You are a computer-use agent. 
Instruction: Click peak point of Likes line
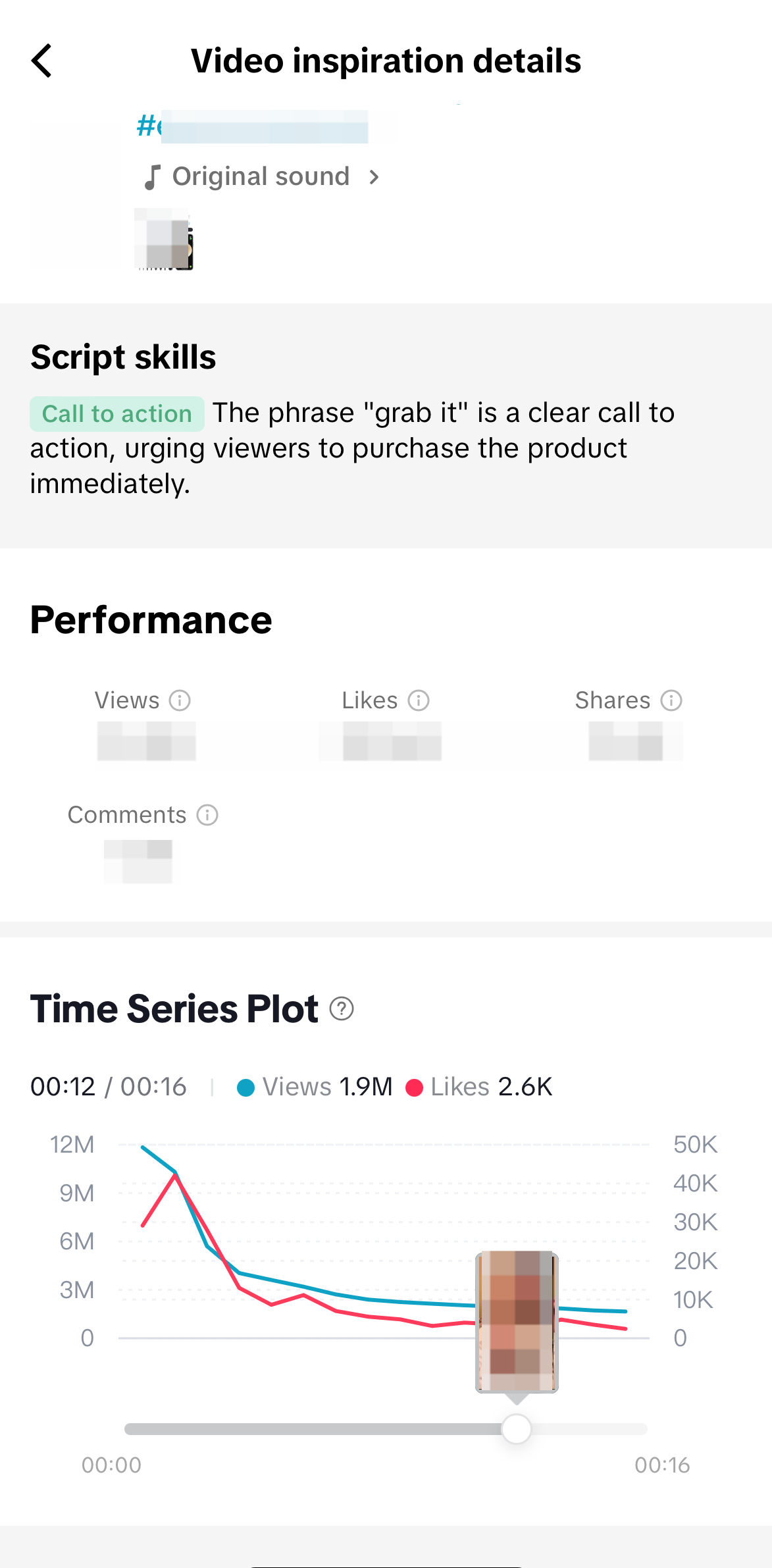[175, 1175]
